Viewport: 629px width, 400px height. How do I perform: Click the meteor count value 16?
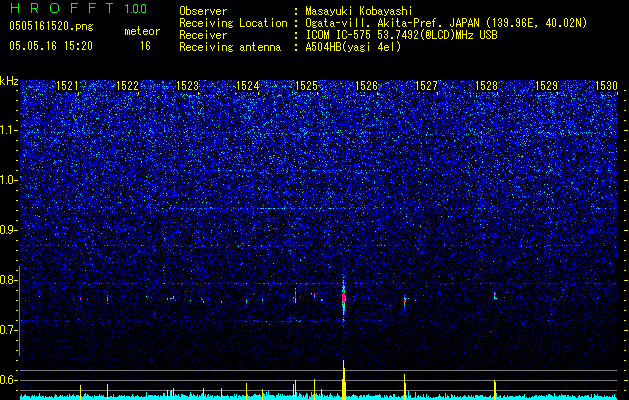pyautogui.click(x=145, y=46)
